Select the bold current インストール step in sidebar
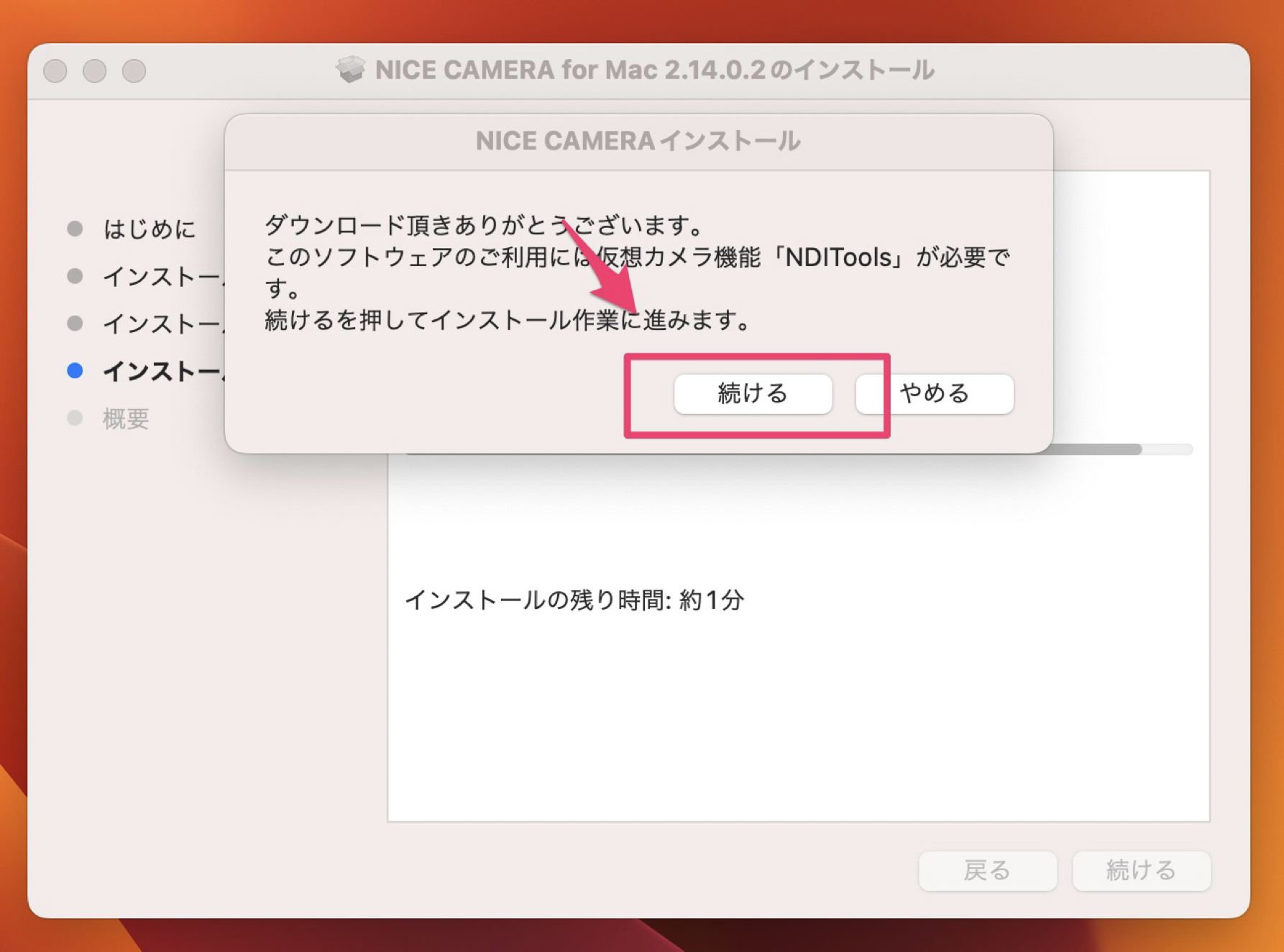The image size is (1284, 952). (x=164, y=371)
